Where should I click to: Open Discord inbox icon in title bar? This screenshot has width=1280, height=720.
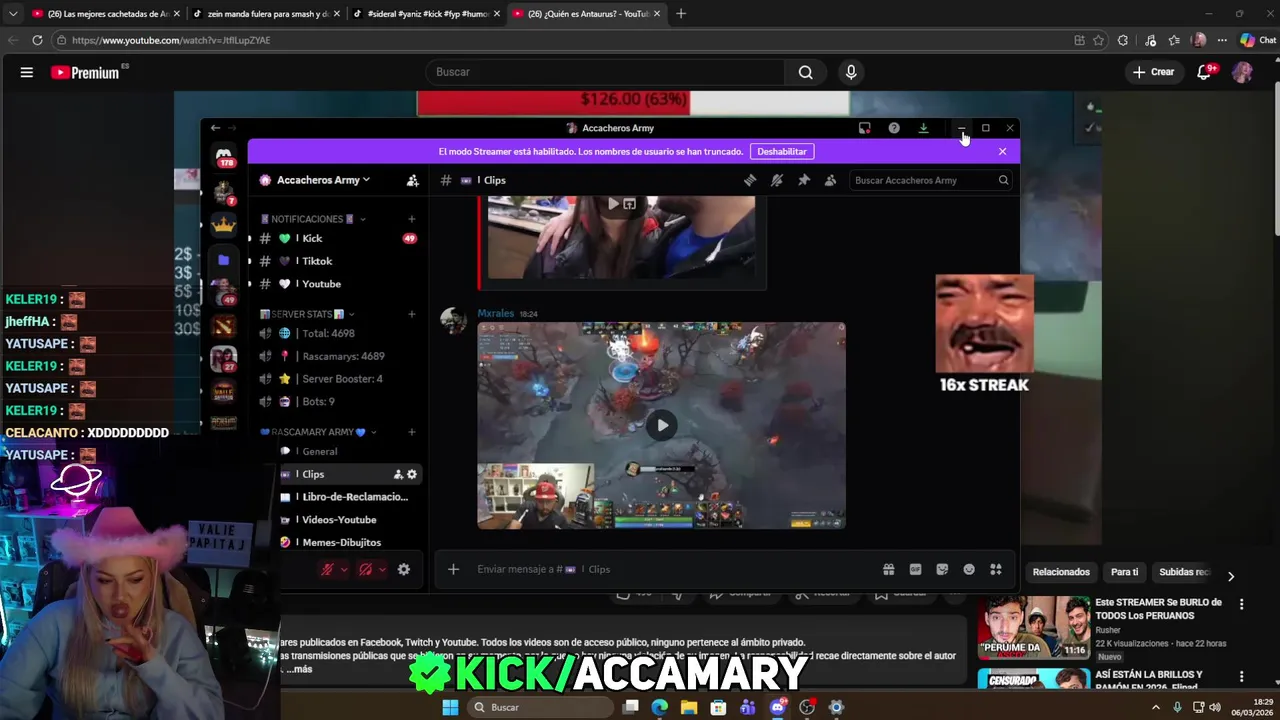click(x=865, y=128)
